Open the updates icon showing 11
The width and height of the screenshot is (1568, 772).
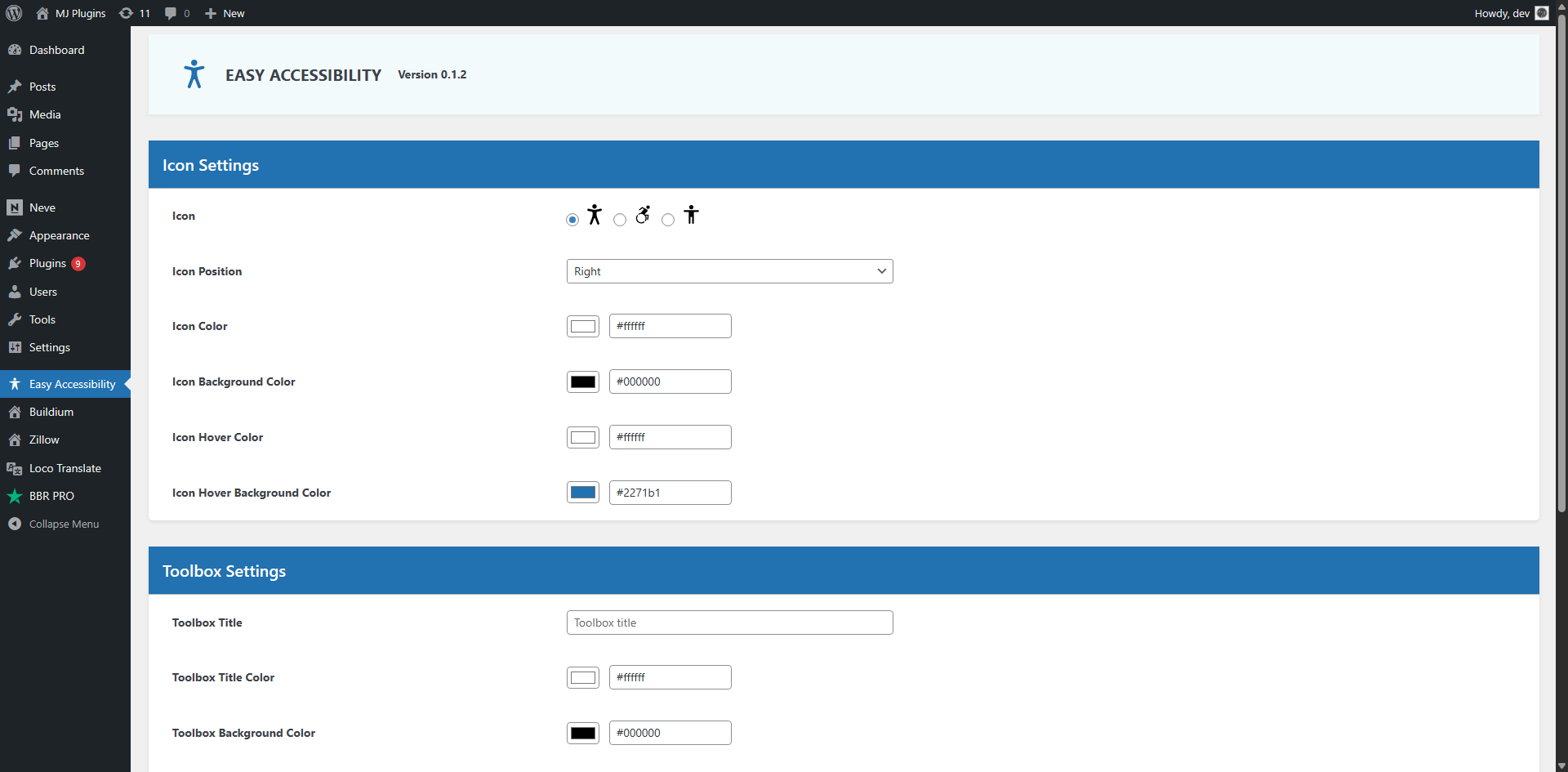135,13
